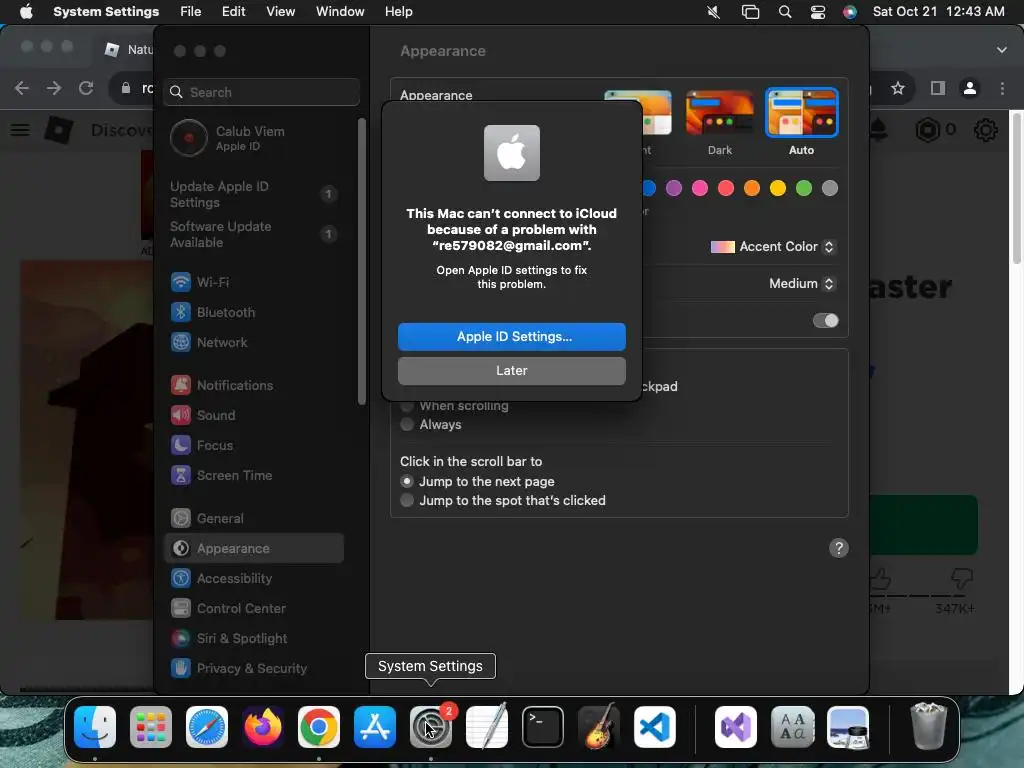Open Spotlight search in menu bar

785,12
